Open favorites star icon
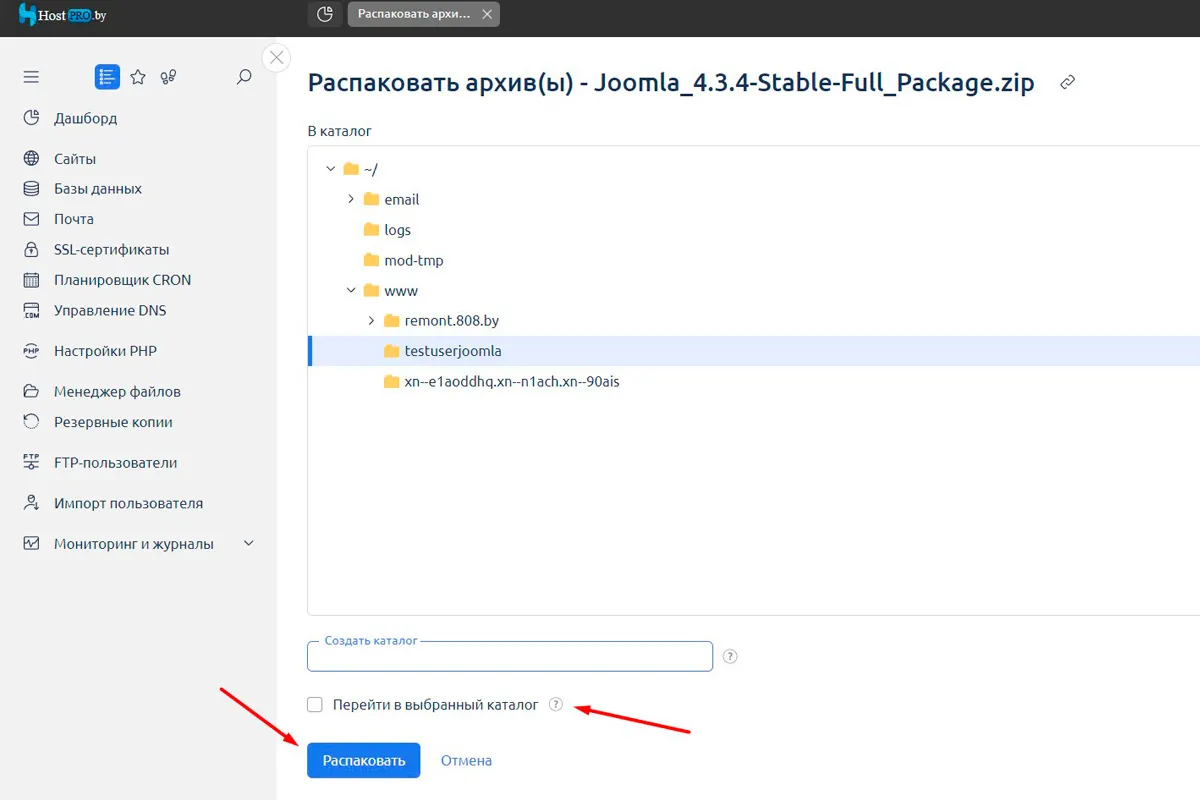This screenshot has width=1200, height=800. (x=138, y=77)
